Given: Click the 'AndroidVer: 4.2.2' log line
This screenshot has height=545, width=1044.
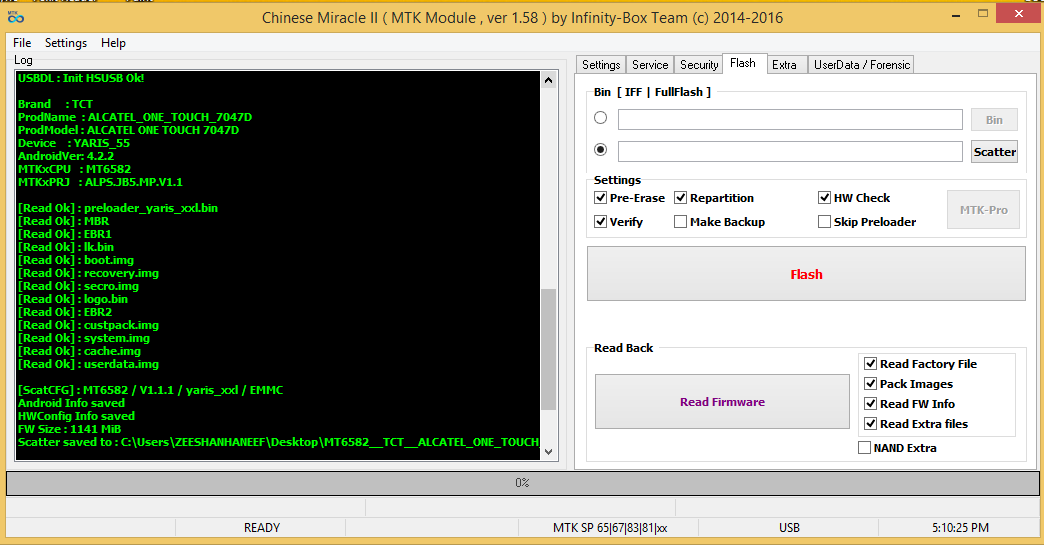Looking at the screenshot, I should (66, 156).
